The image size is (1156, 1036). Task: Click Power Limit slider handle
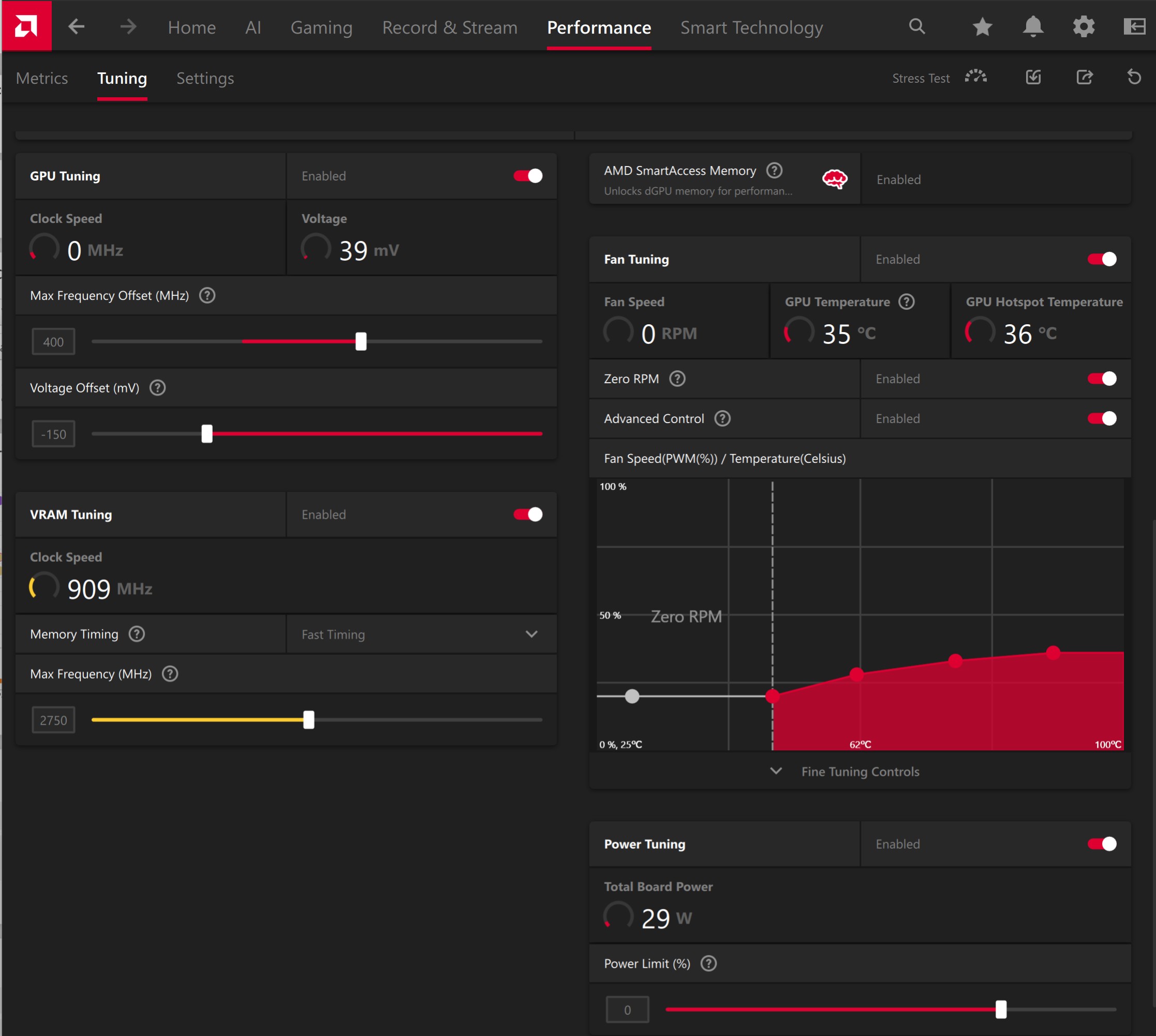(1001, 1009)
